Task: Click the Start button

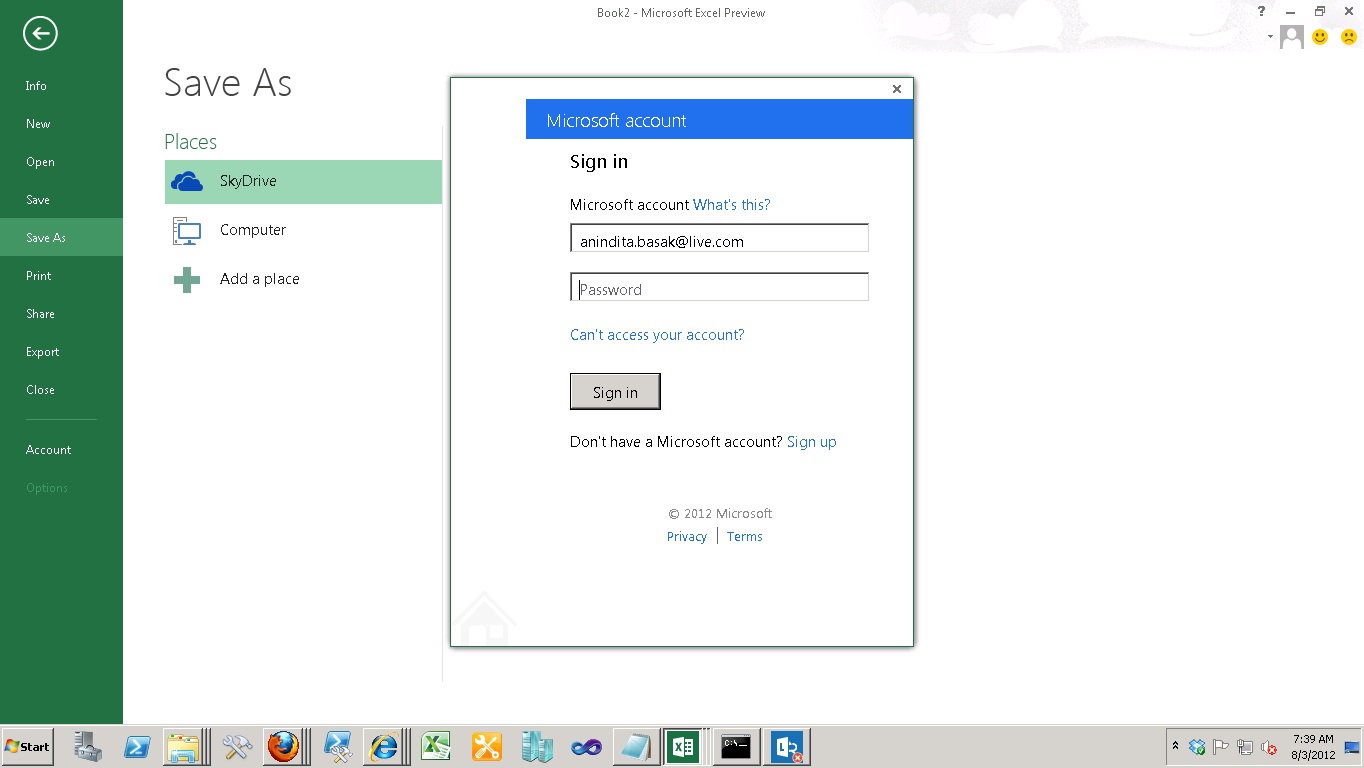Action: pos(28,746)
